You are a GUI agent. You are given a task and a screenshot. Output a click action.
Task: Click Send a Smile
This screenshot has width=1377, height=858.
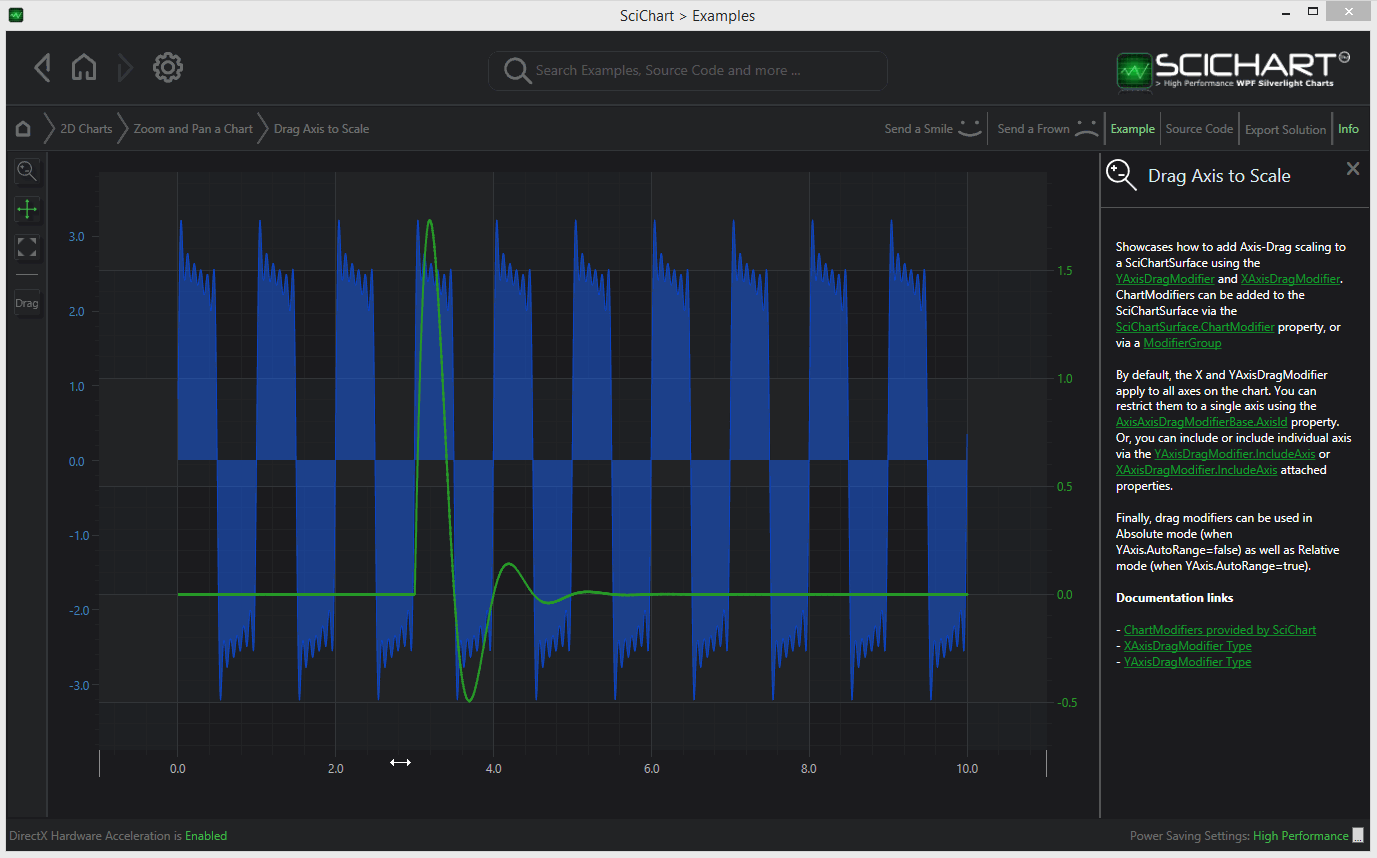click(919, 129)
